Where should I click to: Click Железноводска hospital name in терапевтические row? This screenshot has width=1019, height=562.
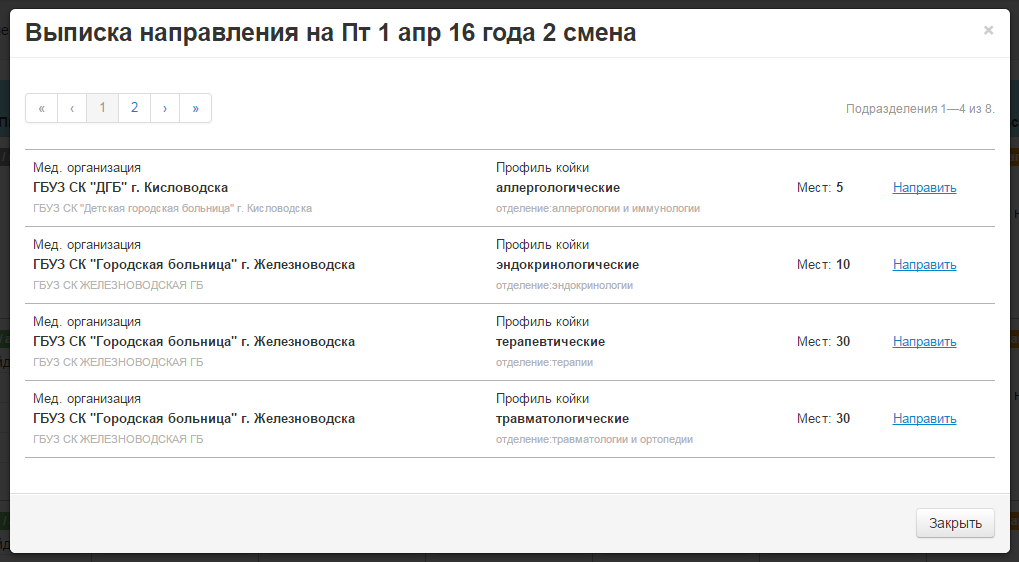coord(194,342)
